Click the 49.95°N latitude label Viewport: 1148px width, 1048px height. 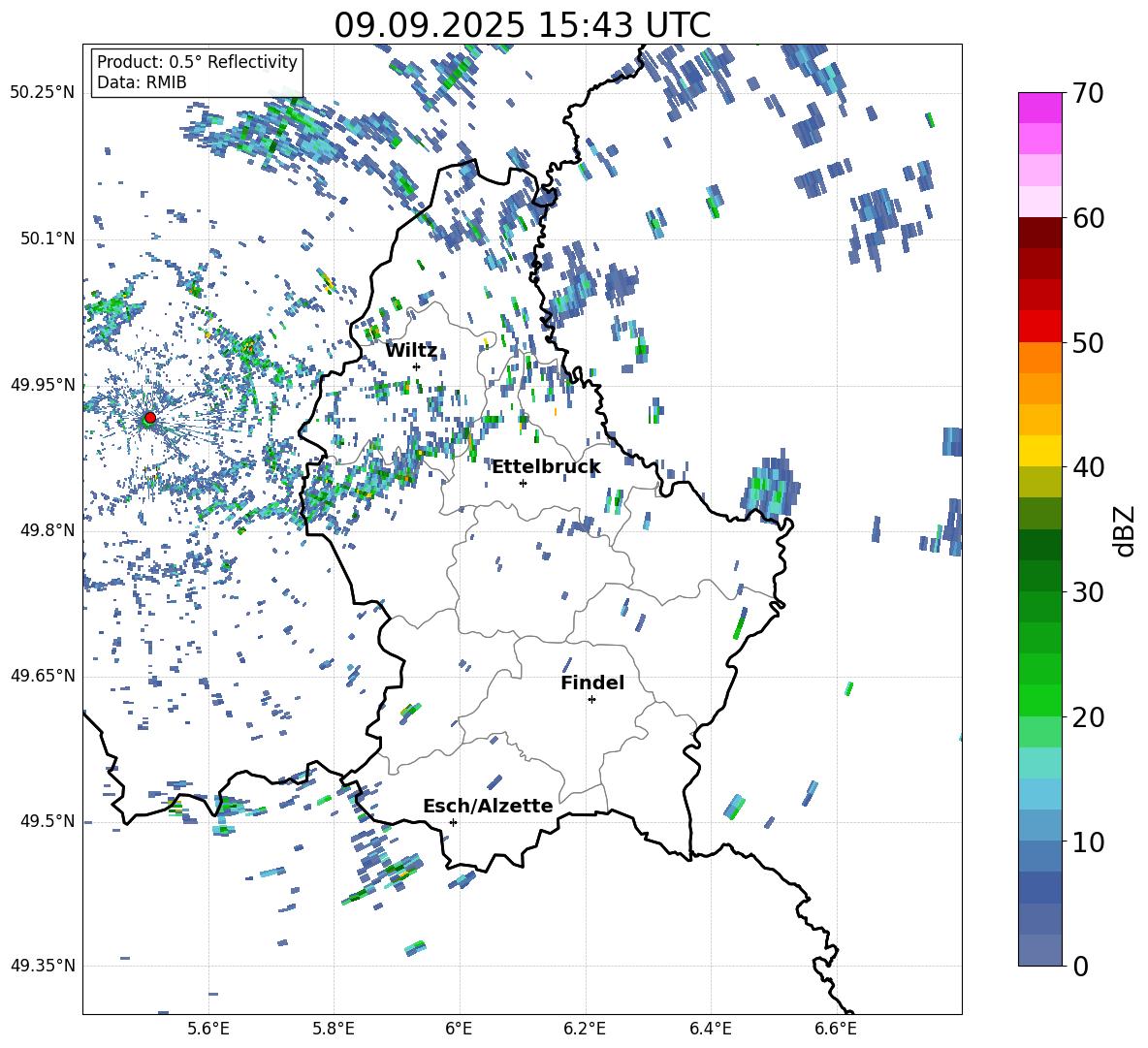[x=43, y=385]
